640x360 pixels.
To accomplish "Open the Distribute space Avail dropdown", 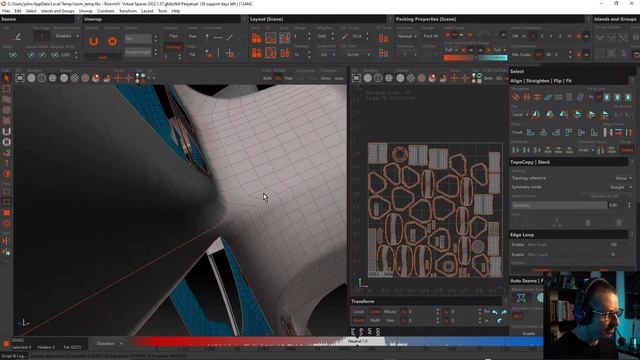I will tap(586, 150).
